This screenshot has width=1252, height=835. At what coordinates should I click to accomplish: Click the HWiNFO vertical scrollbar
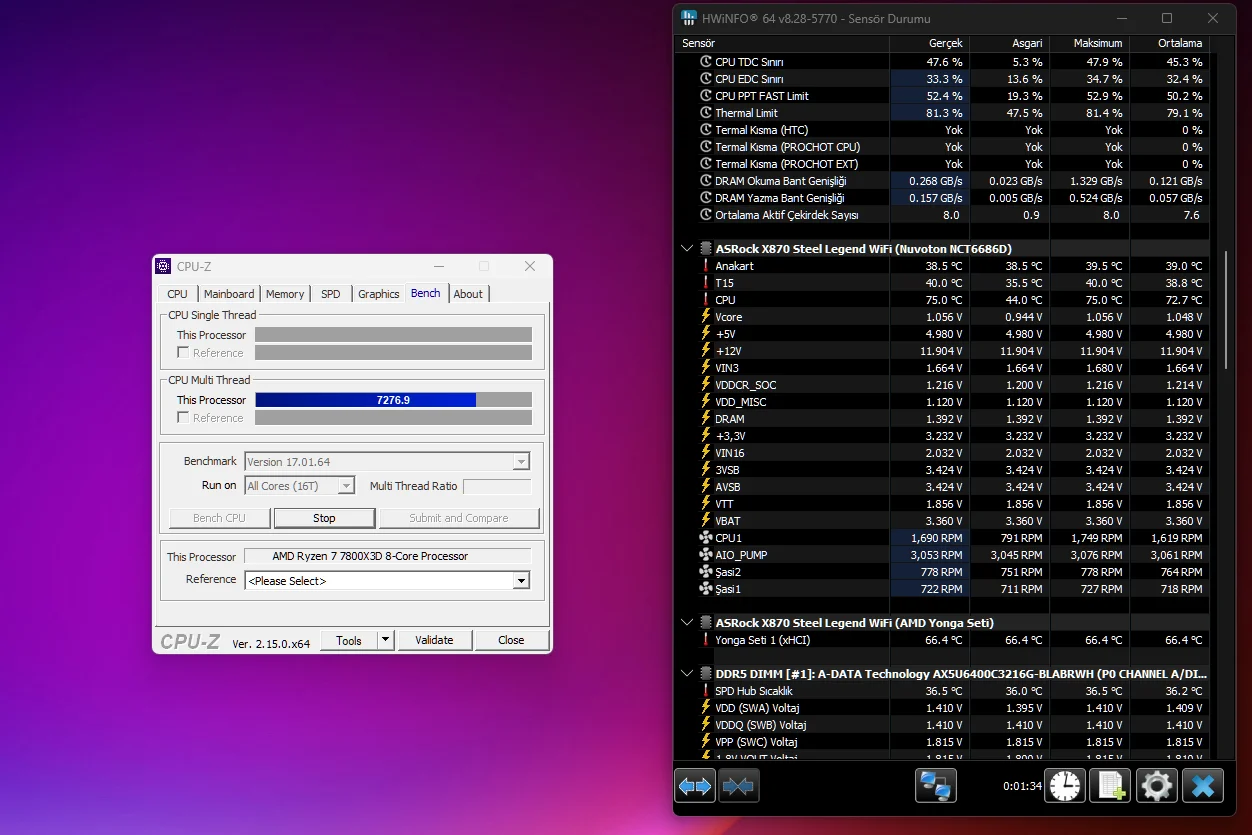coord(1226,310)
